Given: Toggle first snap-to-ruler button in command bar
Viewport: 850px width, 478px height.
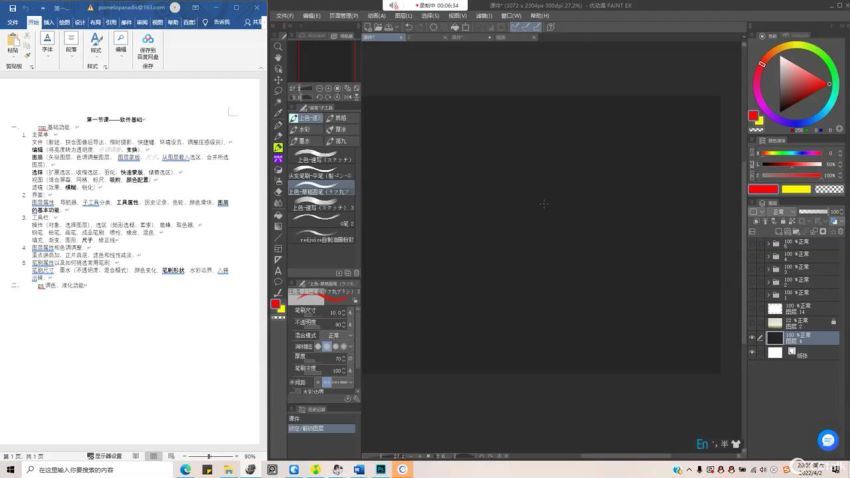Looking at the screenshot, I should [x=515, y=27].
